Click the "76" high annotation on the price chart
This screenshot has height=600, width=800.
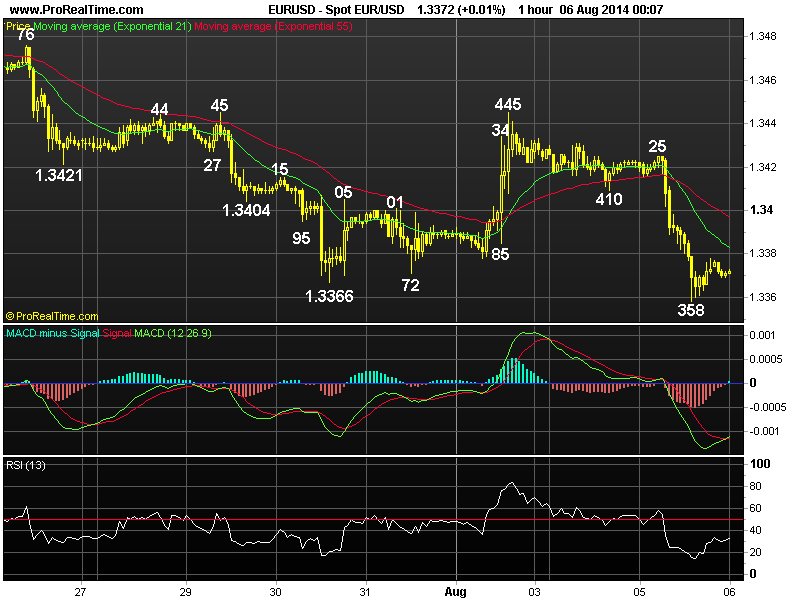pos(26,35)
